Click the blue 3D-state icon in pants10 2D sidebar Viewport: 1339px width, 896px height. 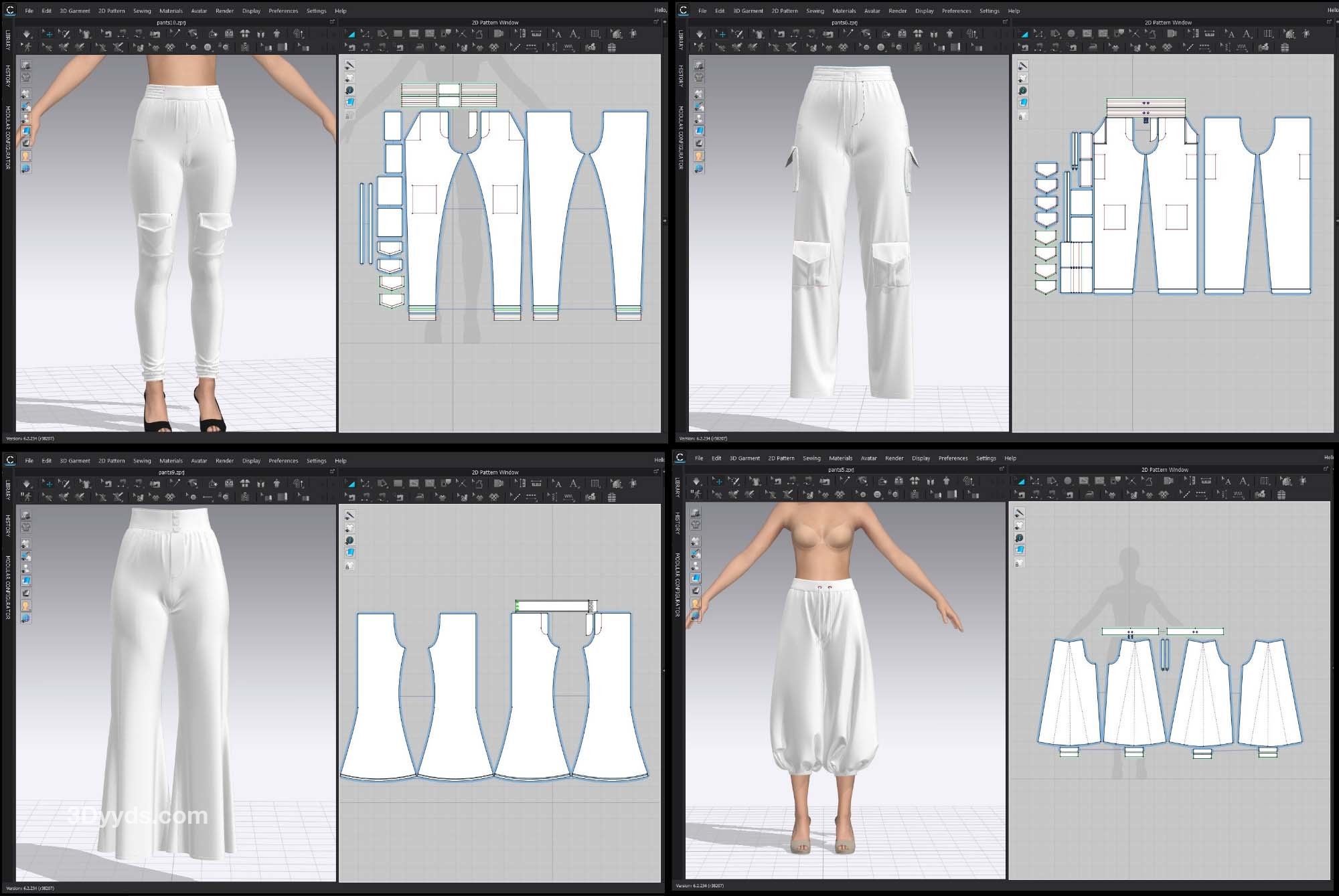(x=349, y=102)
